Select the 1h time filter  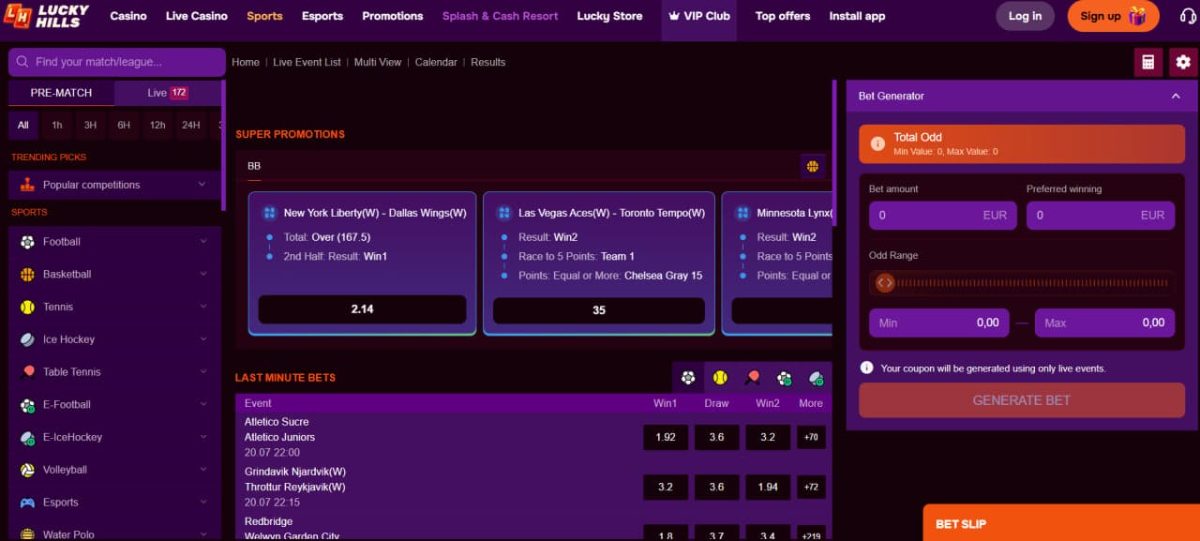[x=57, y=125]
